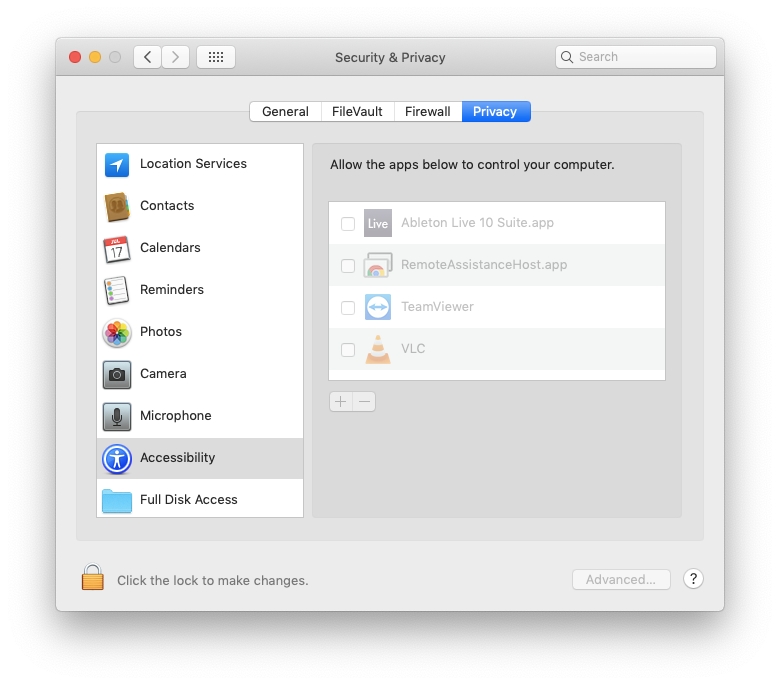Toggle the RemoteAssistanceHost.app checkbox

pos(348,266)
